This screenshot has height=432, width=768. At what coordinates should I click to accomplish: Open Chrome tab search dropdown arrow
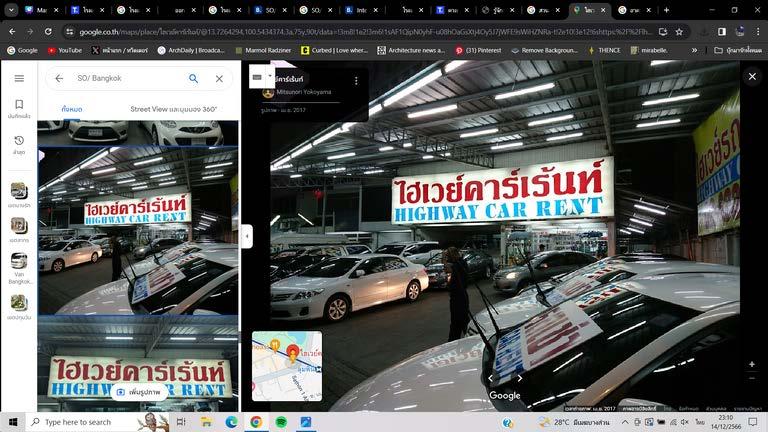click(x=11, y=10)
